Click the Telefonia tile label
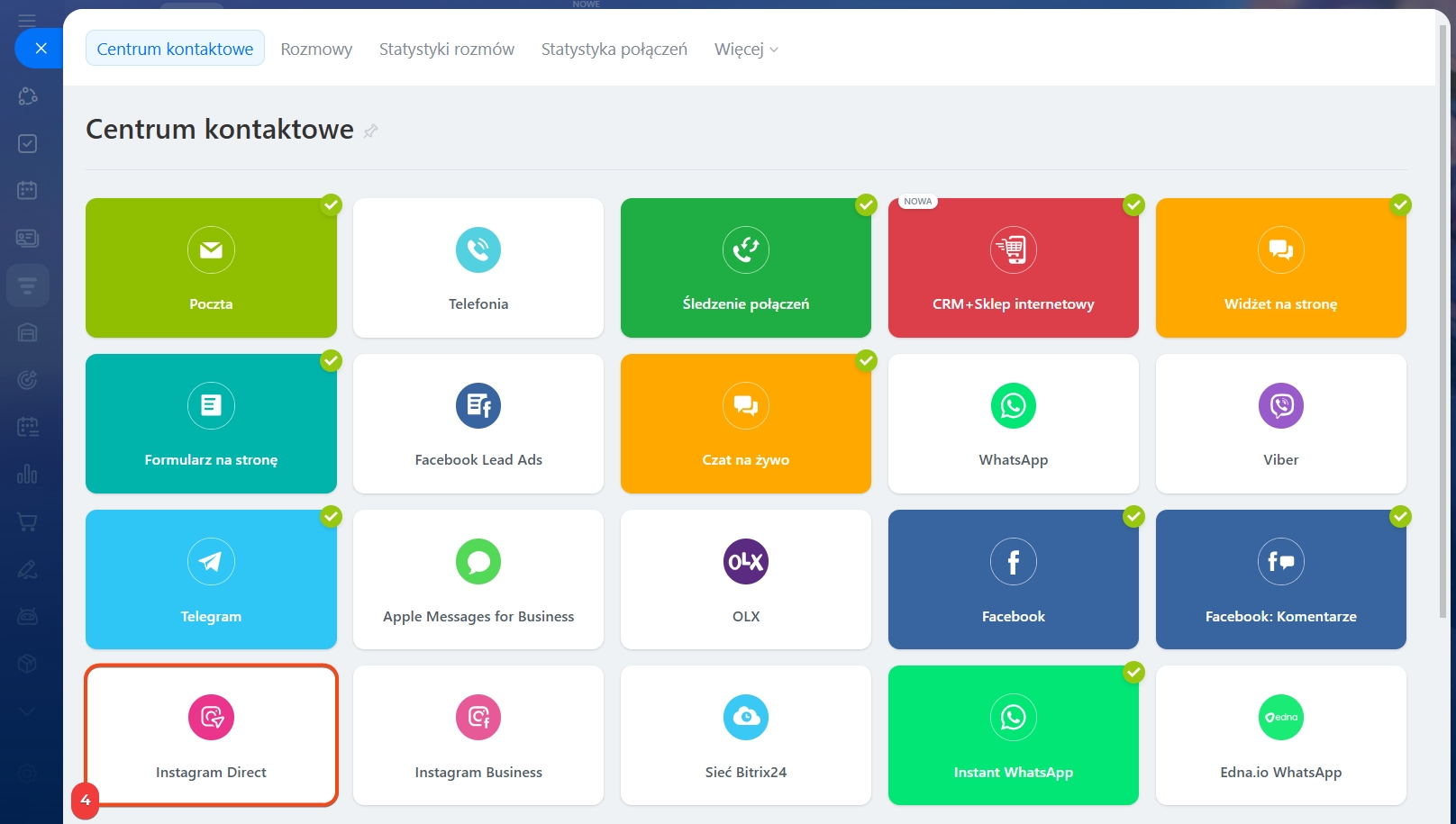 tap(478, 304)
